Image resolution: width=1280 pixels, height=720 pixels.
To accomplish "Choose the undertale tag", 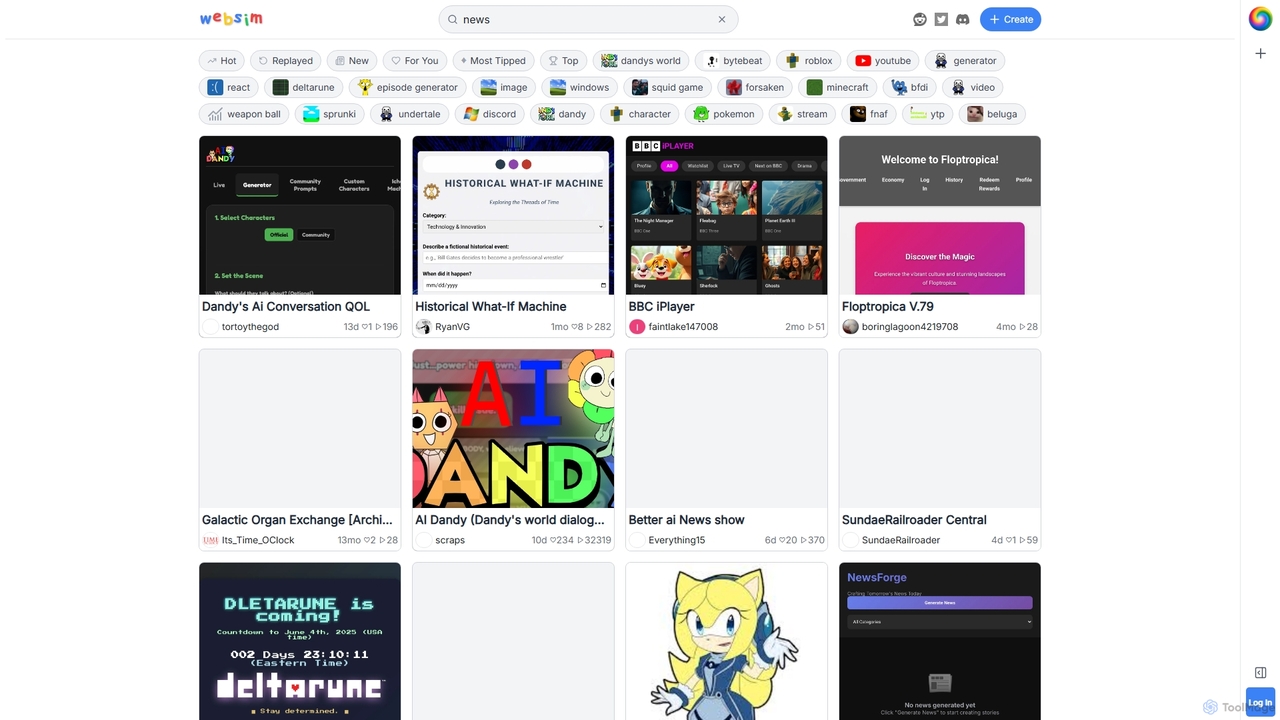I will point(410,114).
